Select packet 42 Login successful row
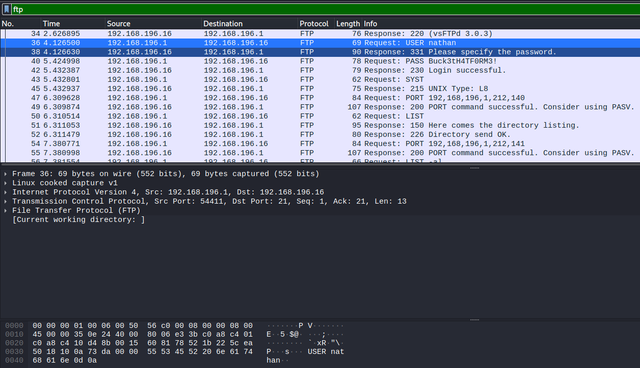Screen dimensions: 640x368 click(320, 70)
